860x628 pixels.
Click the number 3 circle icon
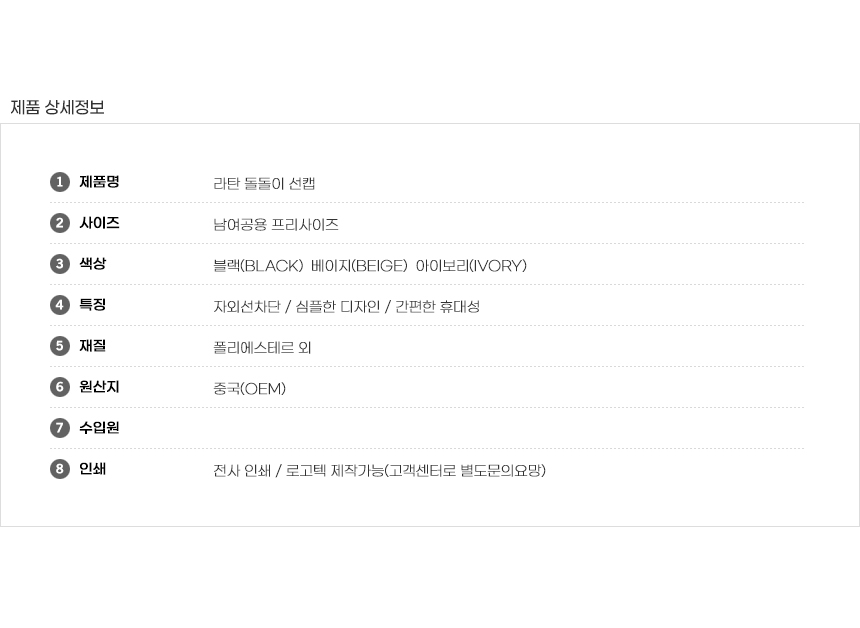click(60, 264)
